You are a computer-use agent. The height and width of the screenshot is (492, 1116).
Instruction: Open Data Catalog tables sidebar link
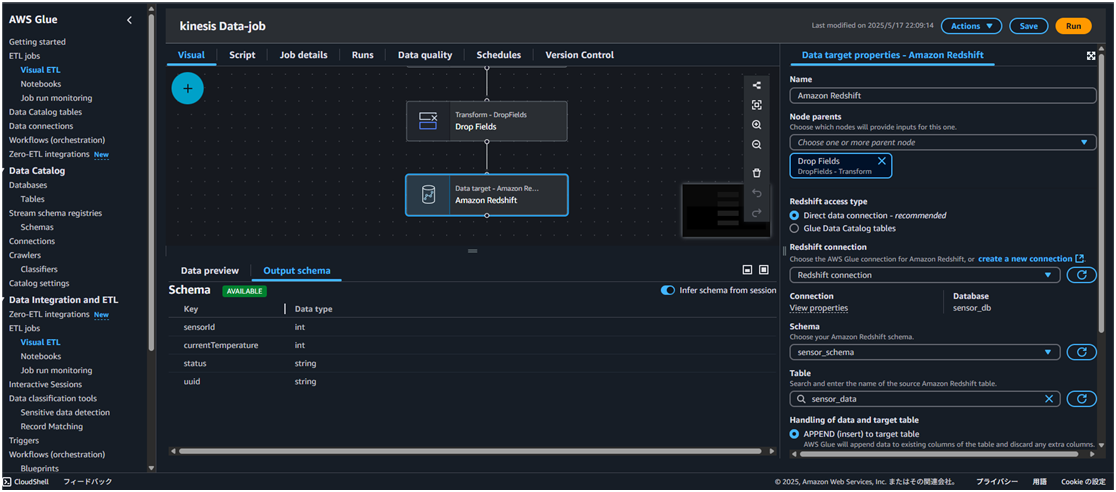pos(45,112)
